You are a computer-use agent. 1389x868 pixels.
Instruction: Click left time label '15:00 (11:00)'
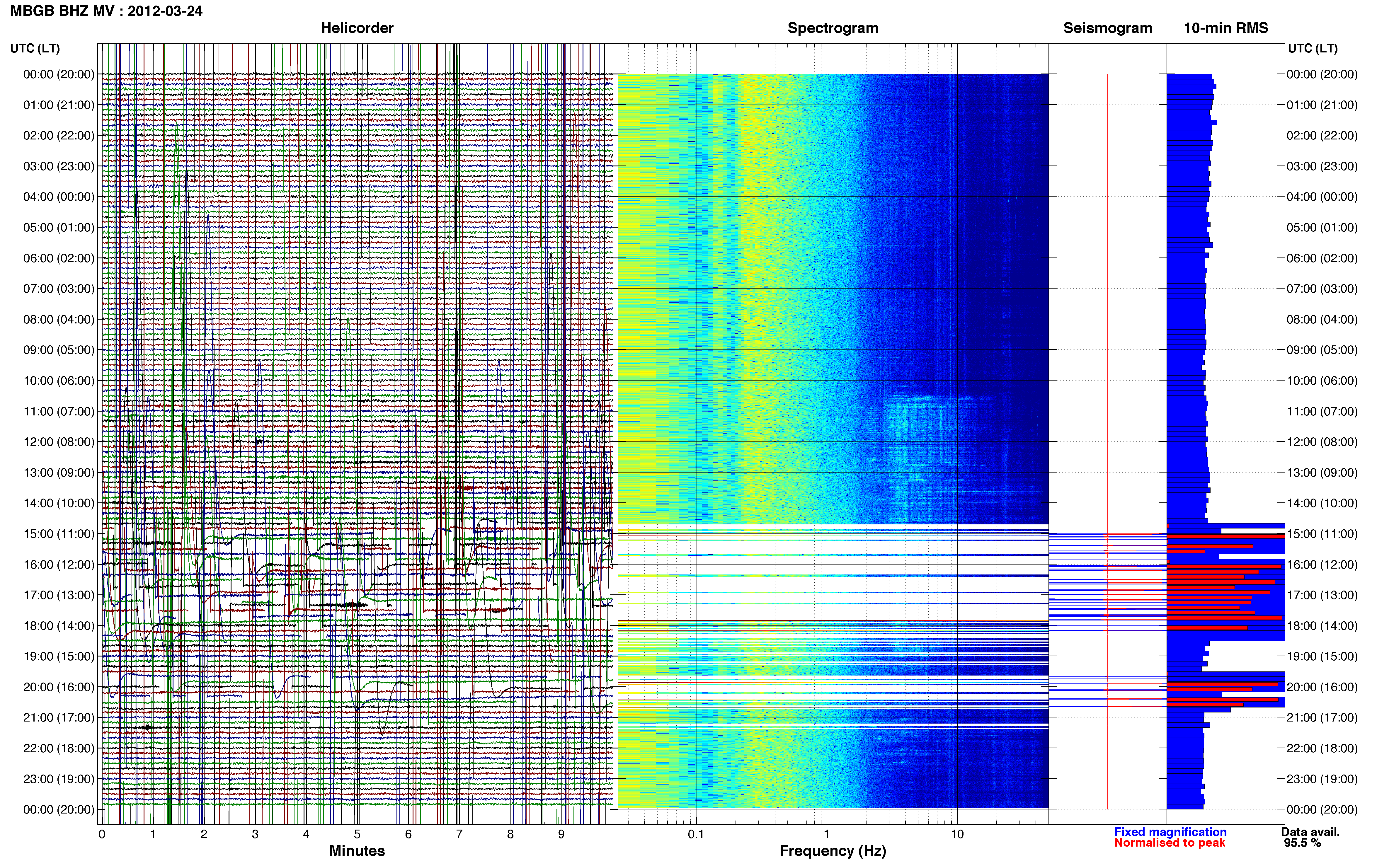pyautogui.click(x=59, y=534)
